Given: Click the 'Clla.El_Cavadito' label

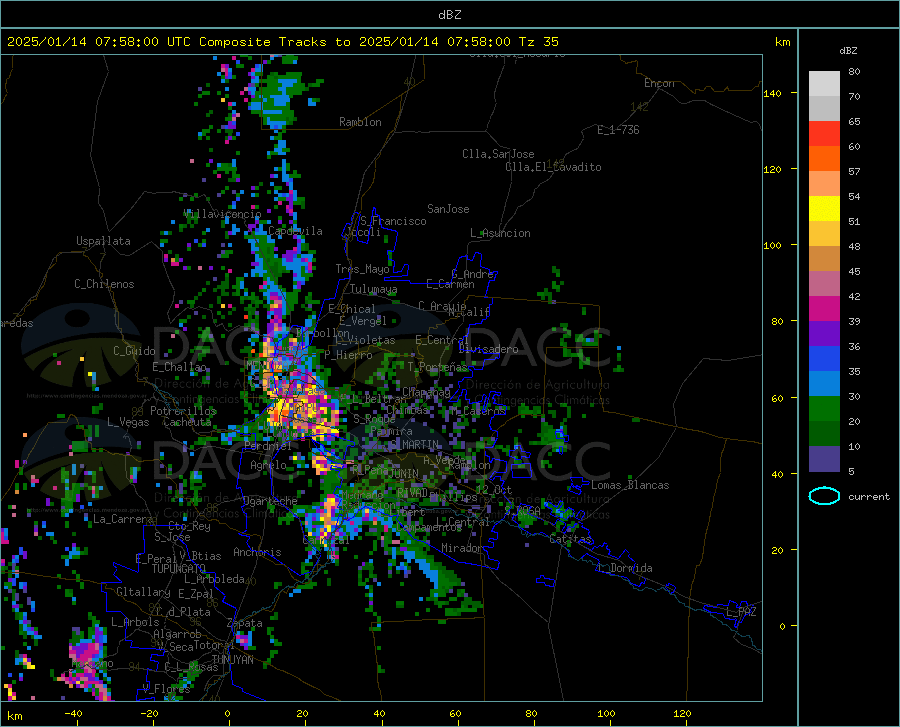Looking at the screenshot, I should [553, 167].
